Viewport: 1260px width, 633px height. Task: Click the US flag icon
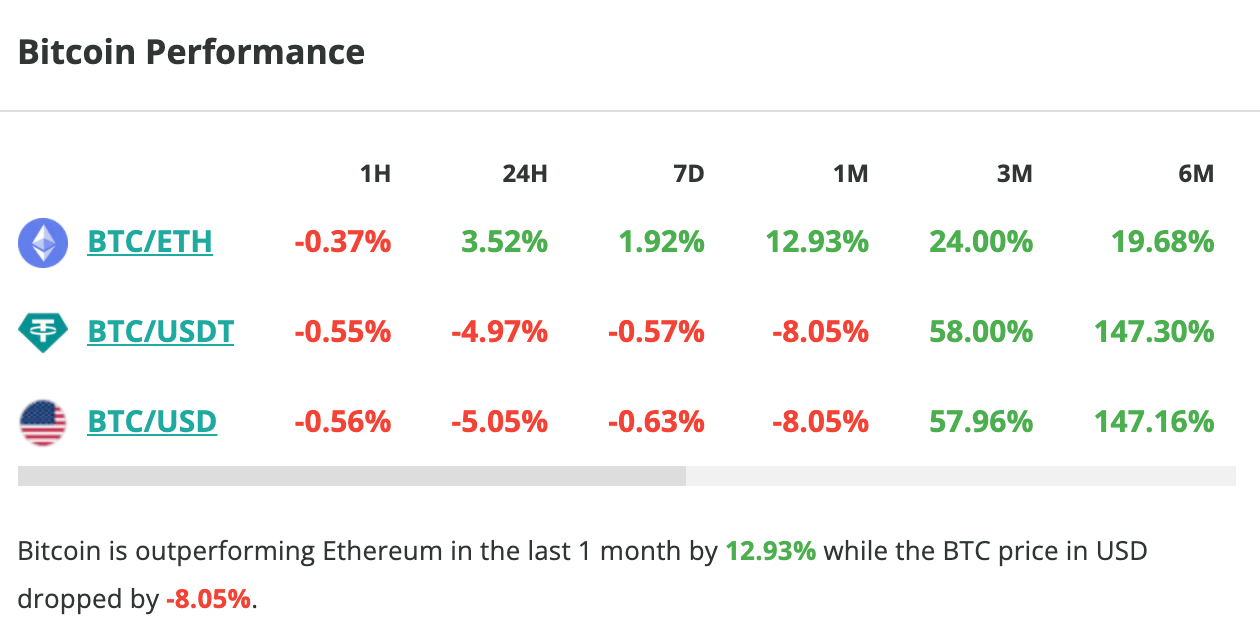(43, 422)
